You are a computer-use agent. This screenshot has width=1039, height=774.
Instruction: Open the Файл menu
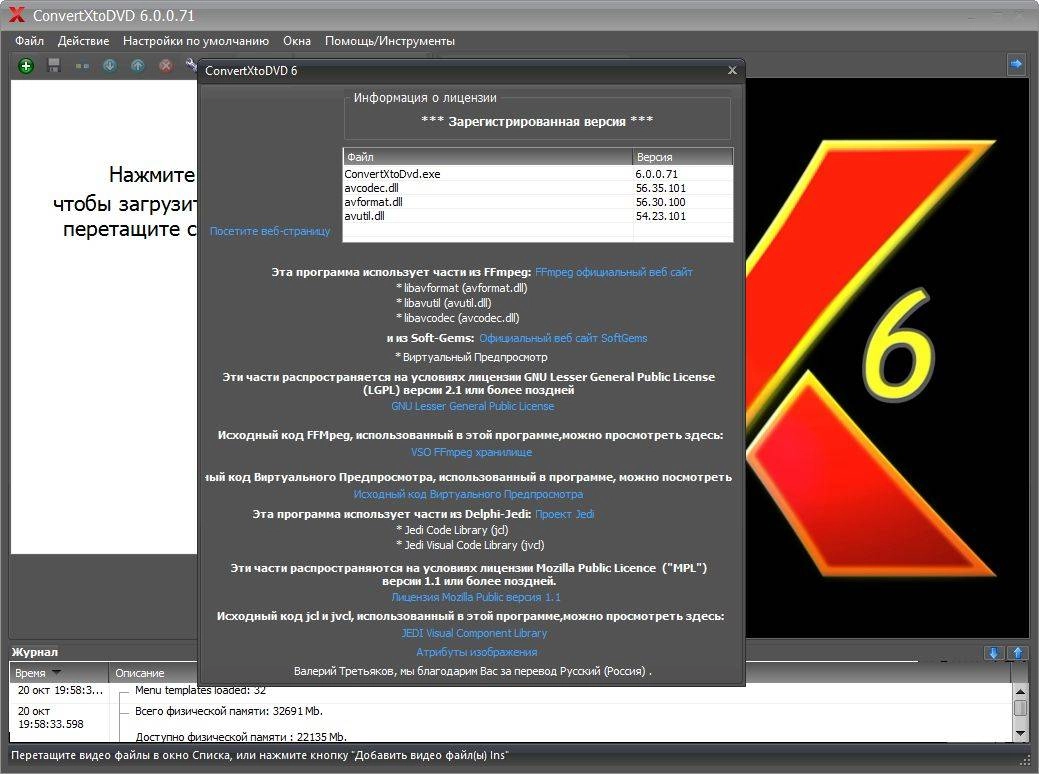(x=29, y=41)
